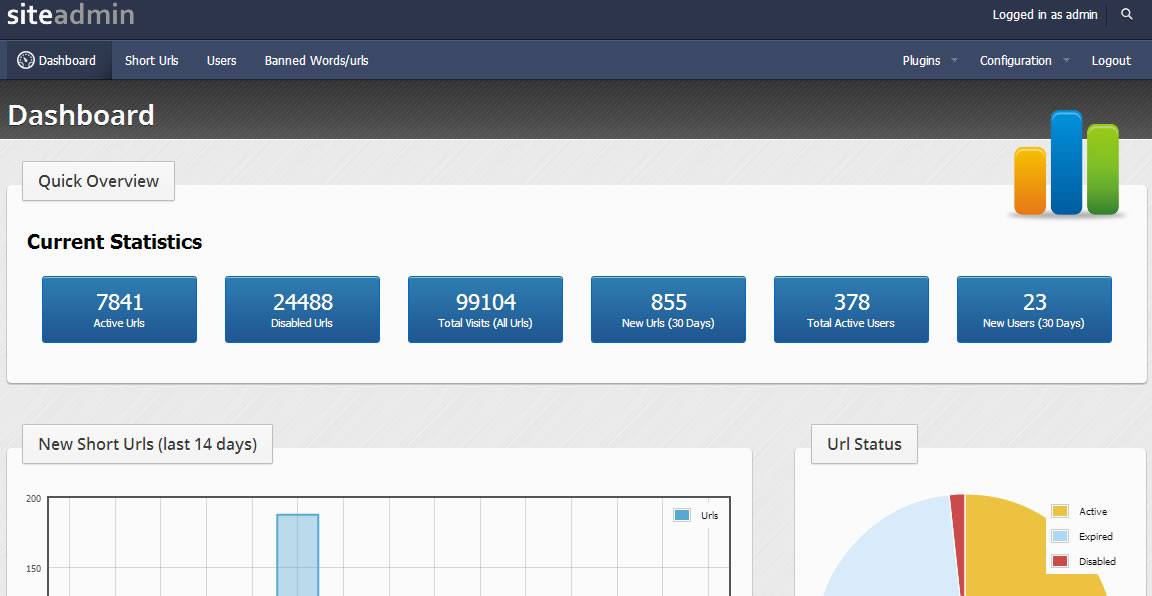1152x596 pixels.
Task: Open the Total Active Users tile
Action: pyautogui.click(x=851, y=310)
